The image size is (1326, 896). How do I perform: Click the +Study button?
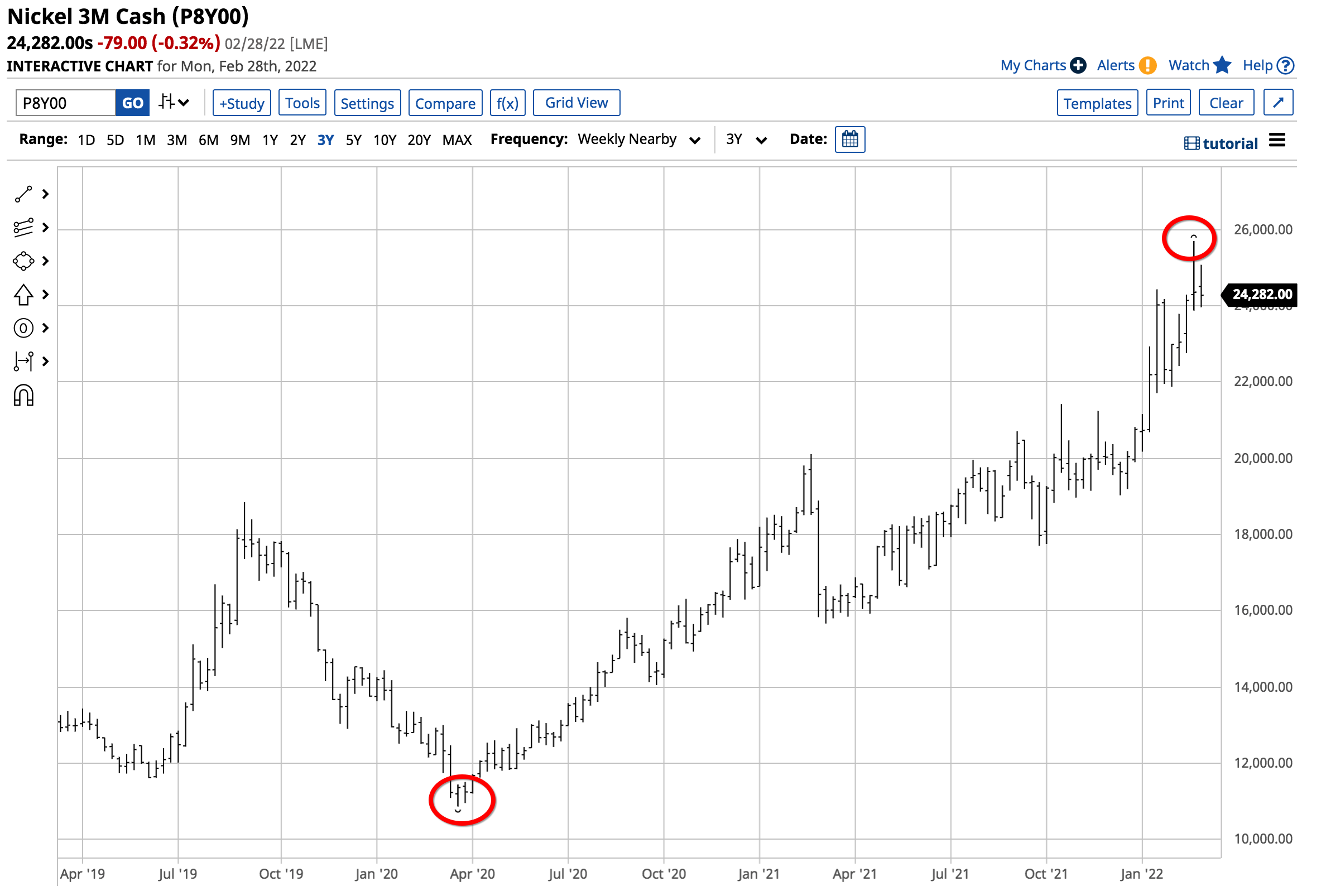point(242,103)
